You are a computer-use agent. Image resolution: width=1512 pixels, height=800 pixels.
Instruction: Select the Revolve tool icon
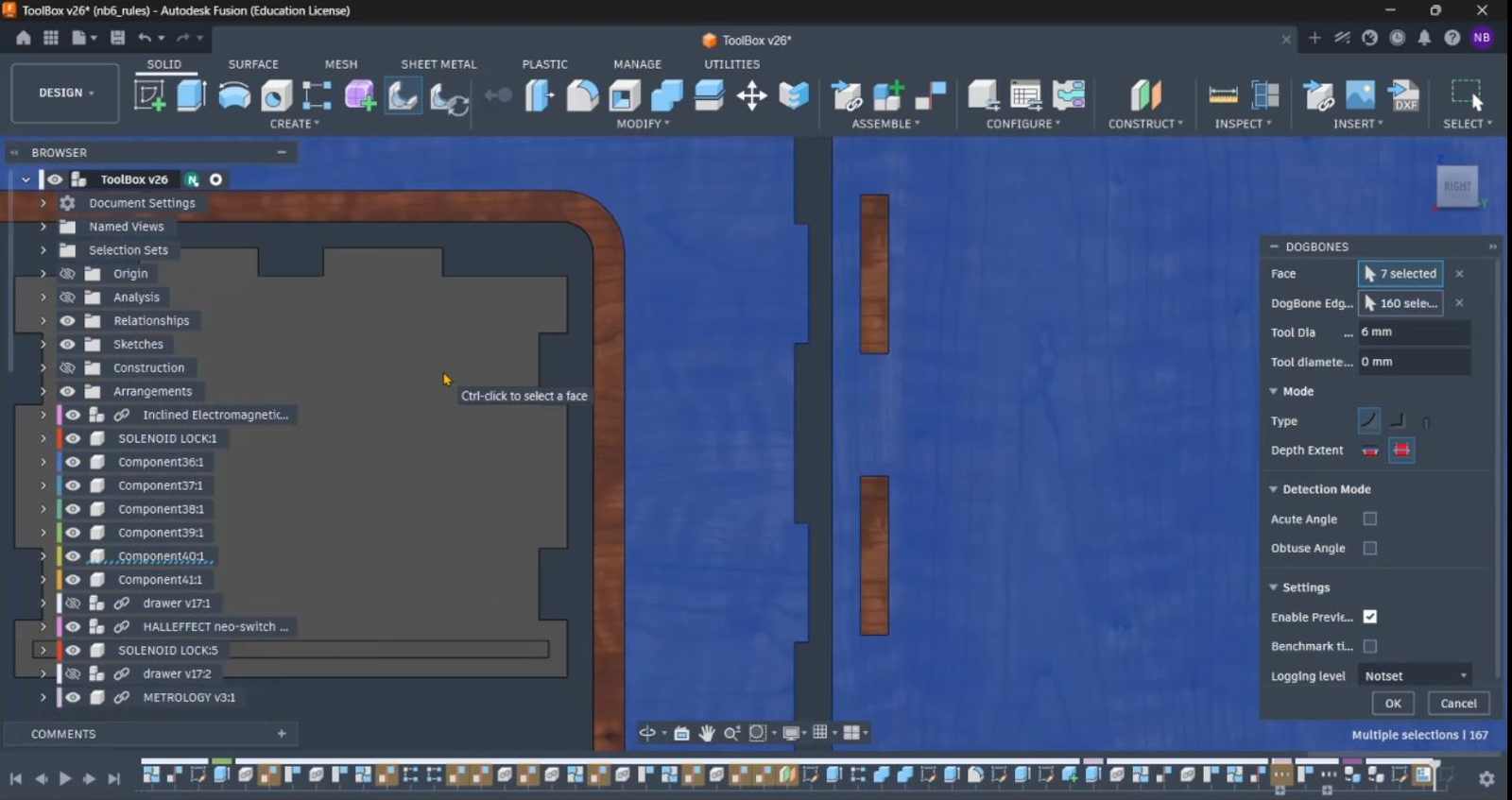click(x=234, y=95)
